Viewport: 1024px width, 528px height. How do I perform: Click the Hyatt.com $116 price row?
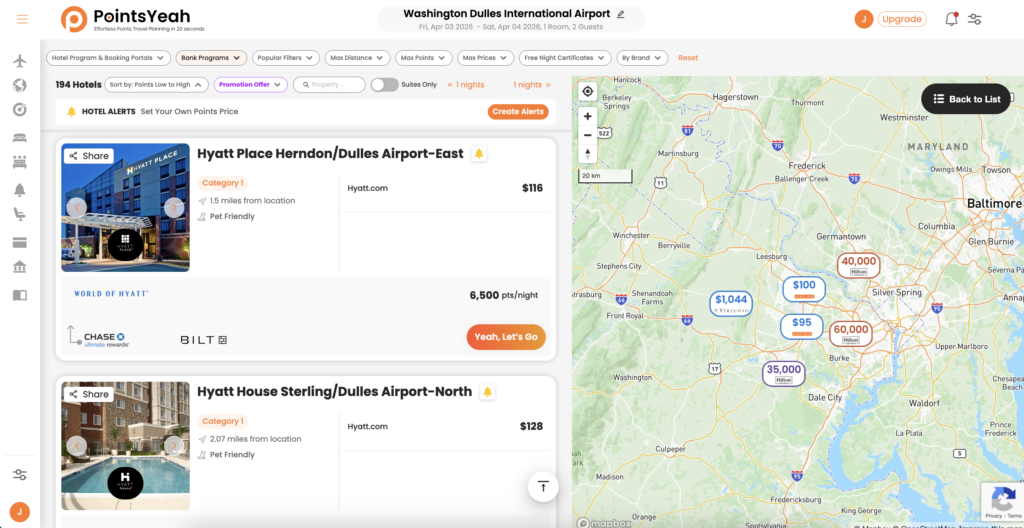point(445,188)
